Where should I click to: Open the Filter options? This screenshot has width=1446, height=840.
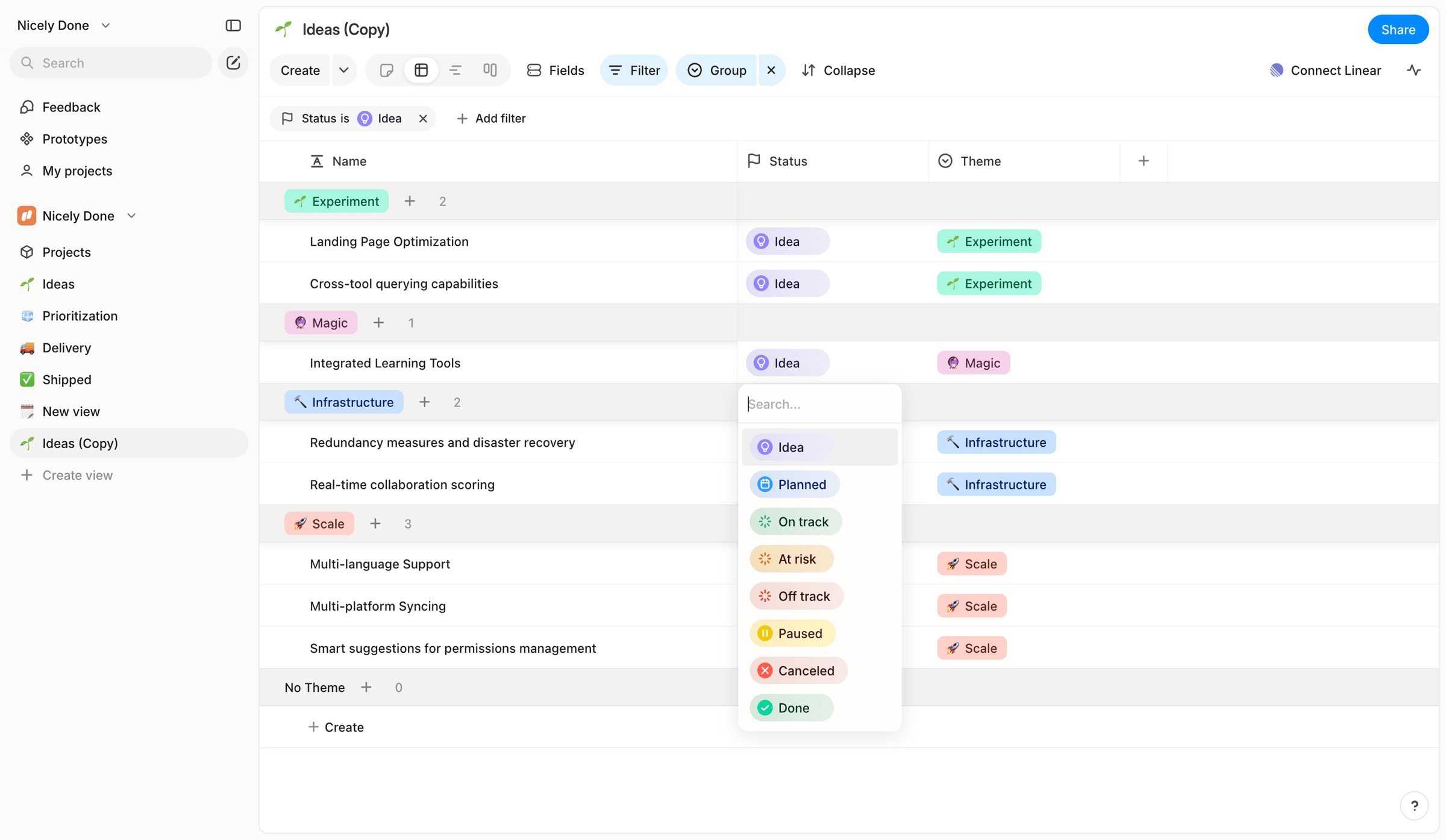coord(634,70)
